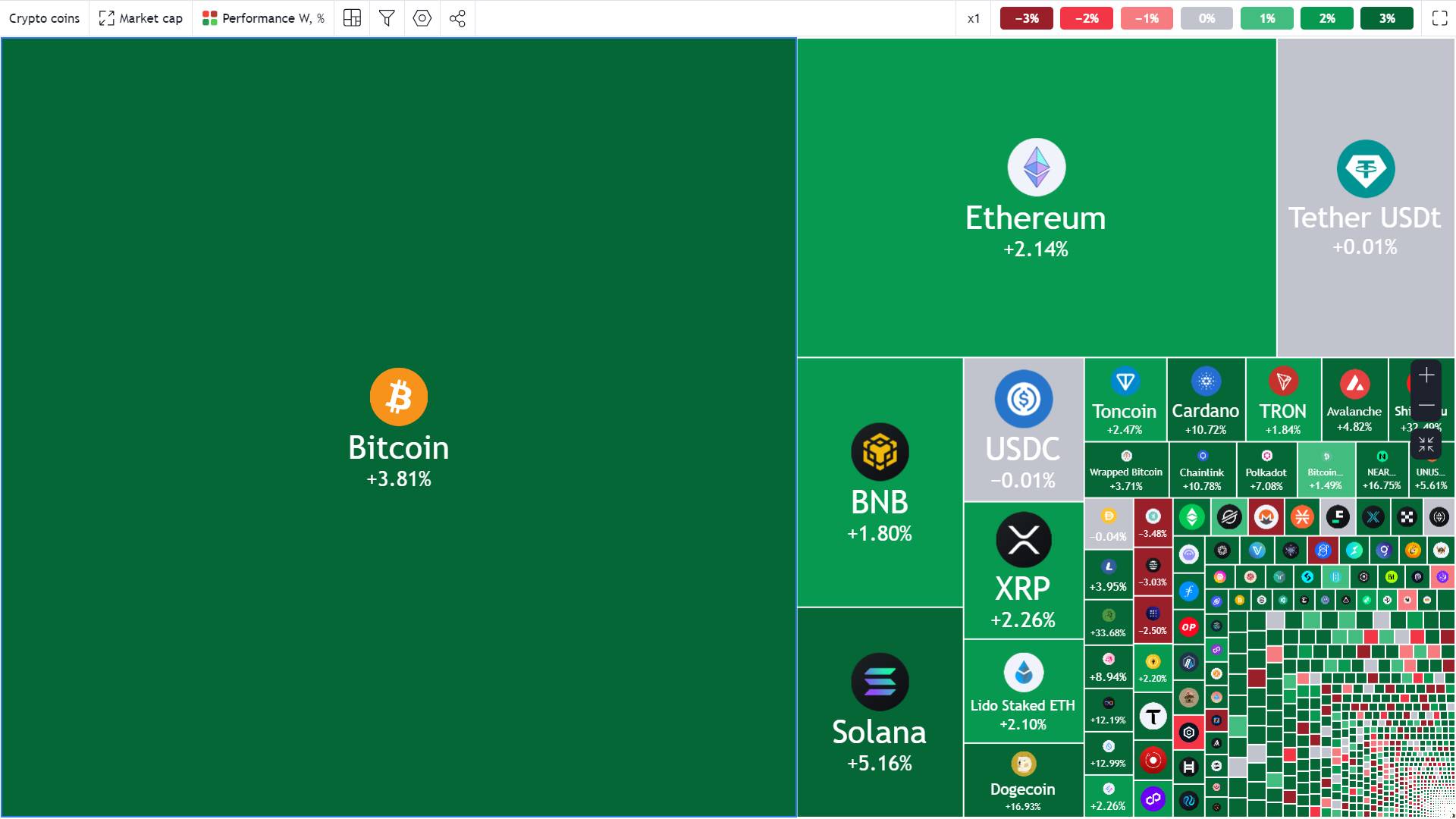1456x819 pixels.
Task: Click the gray Dai −0.04% tile
Action: coord(1108,523)
